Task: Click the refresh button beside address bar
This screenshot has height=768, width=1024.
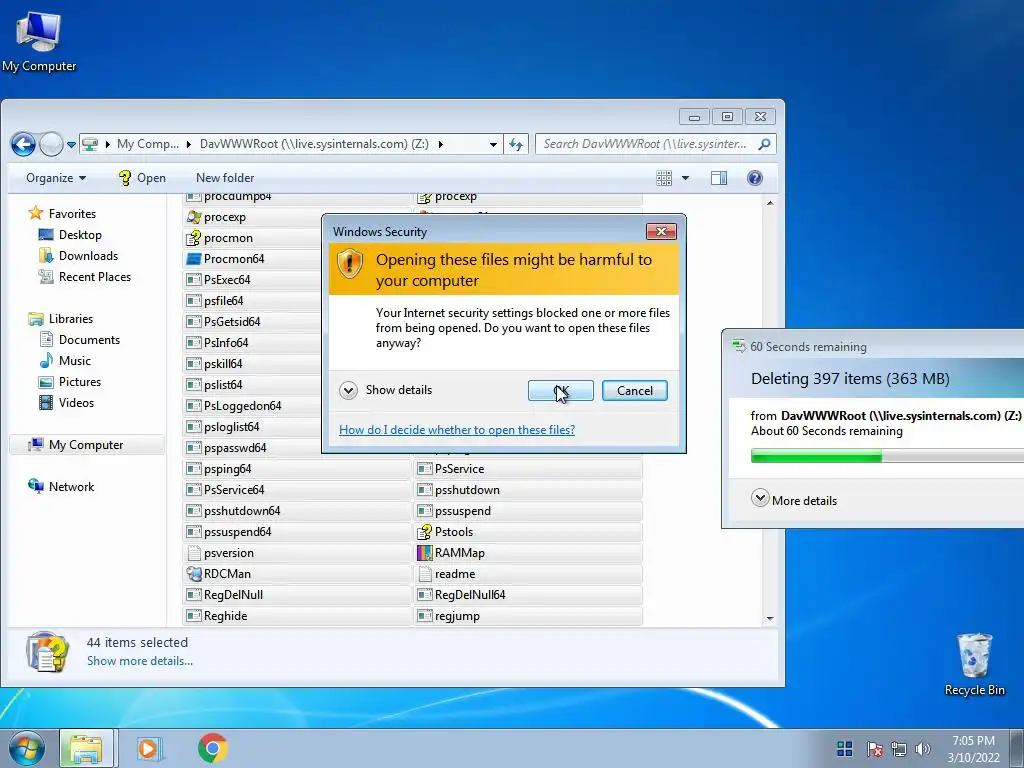Action: [516, 144]
